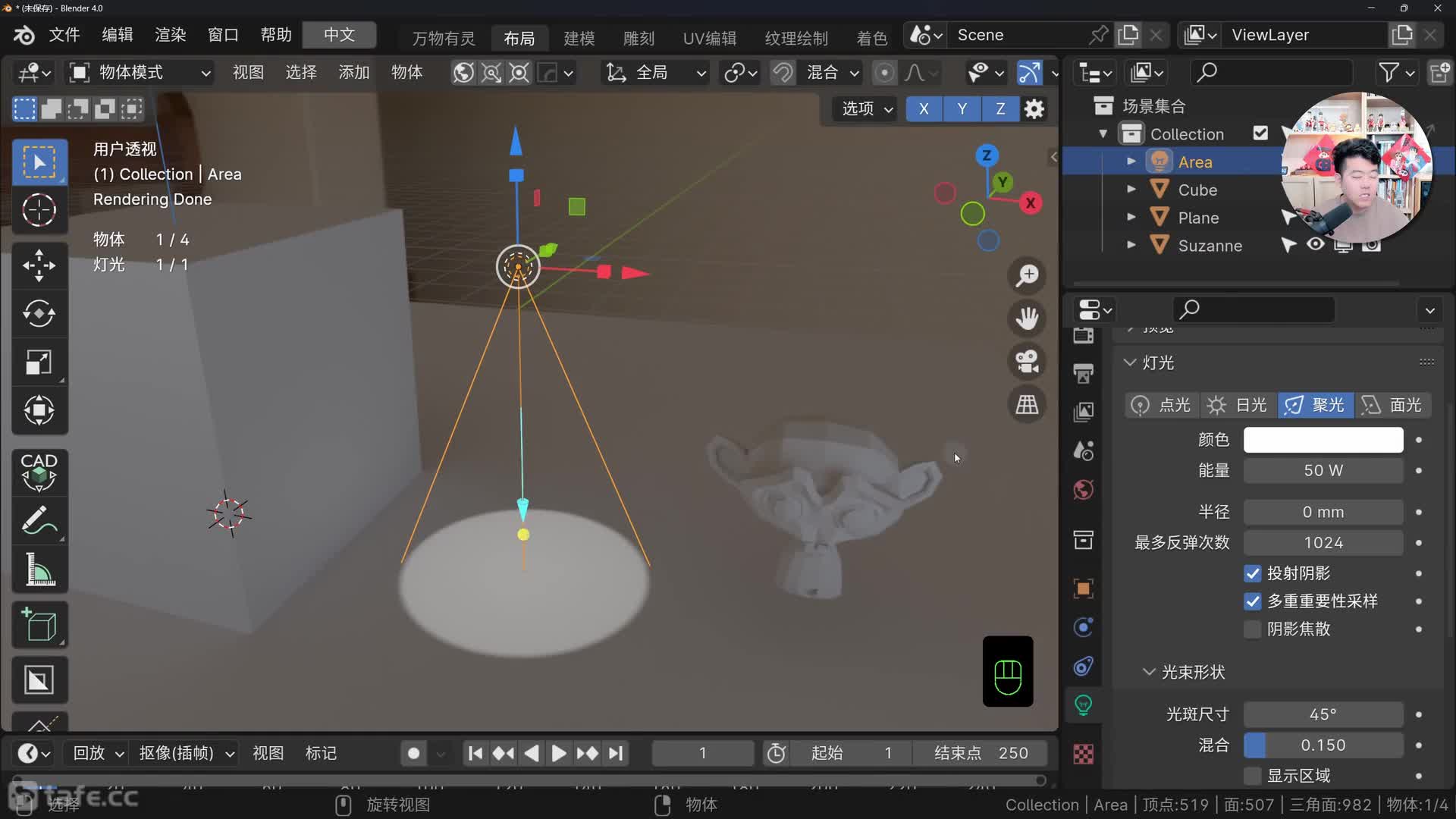Open the light 颜色 white swatch
Screen dimensions: 1456x819
click(1323, 440)
